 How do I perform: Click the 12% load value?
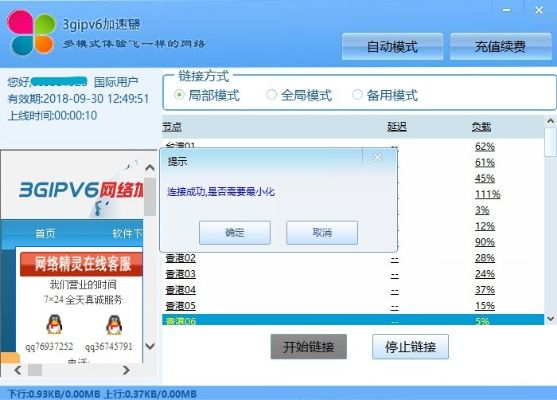[x=485, y=226]
